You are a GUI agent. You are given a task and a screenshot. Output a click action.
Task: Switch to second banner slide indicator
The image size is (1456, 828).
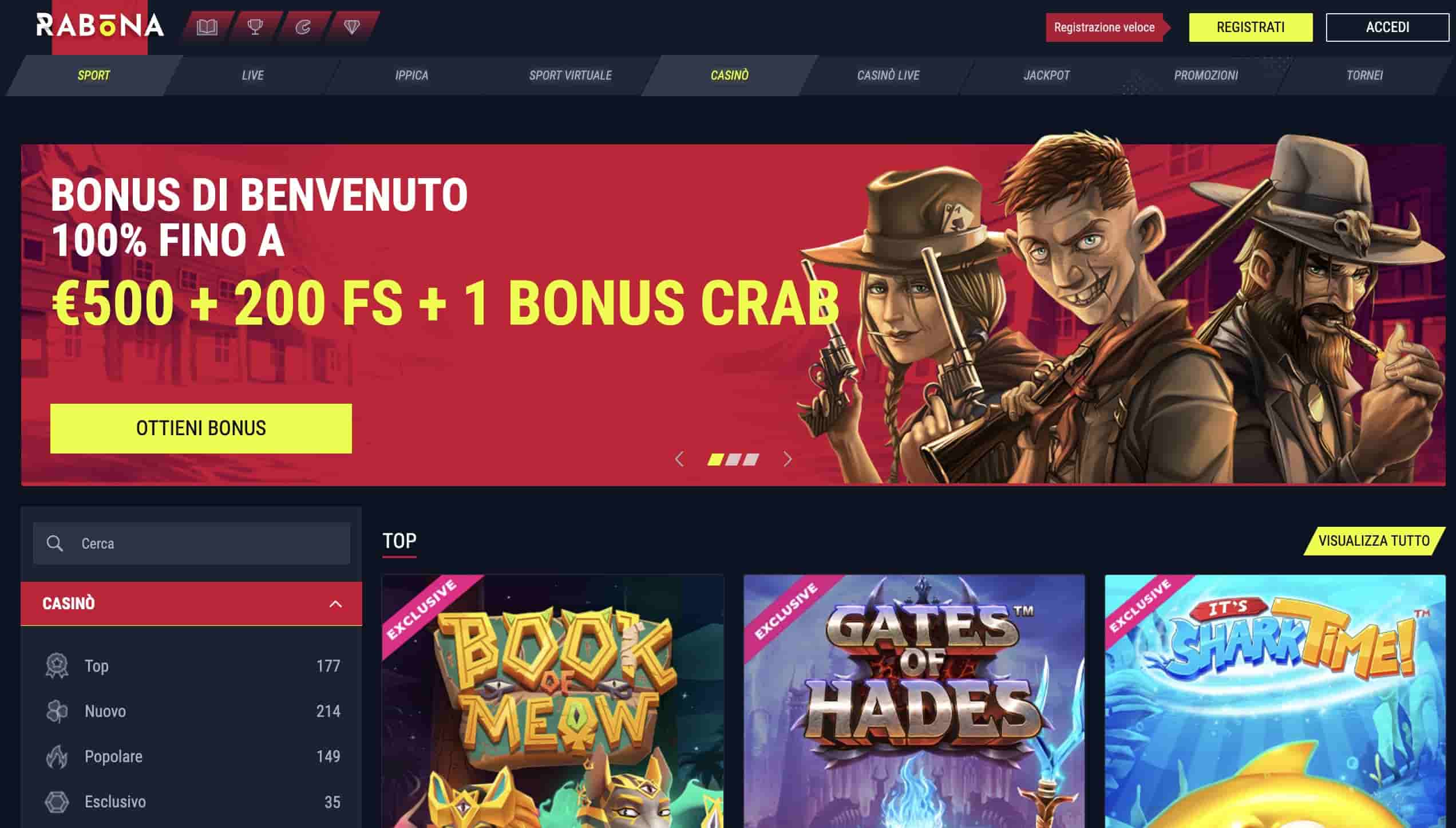click(733, 459)
